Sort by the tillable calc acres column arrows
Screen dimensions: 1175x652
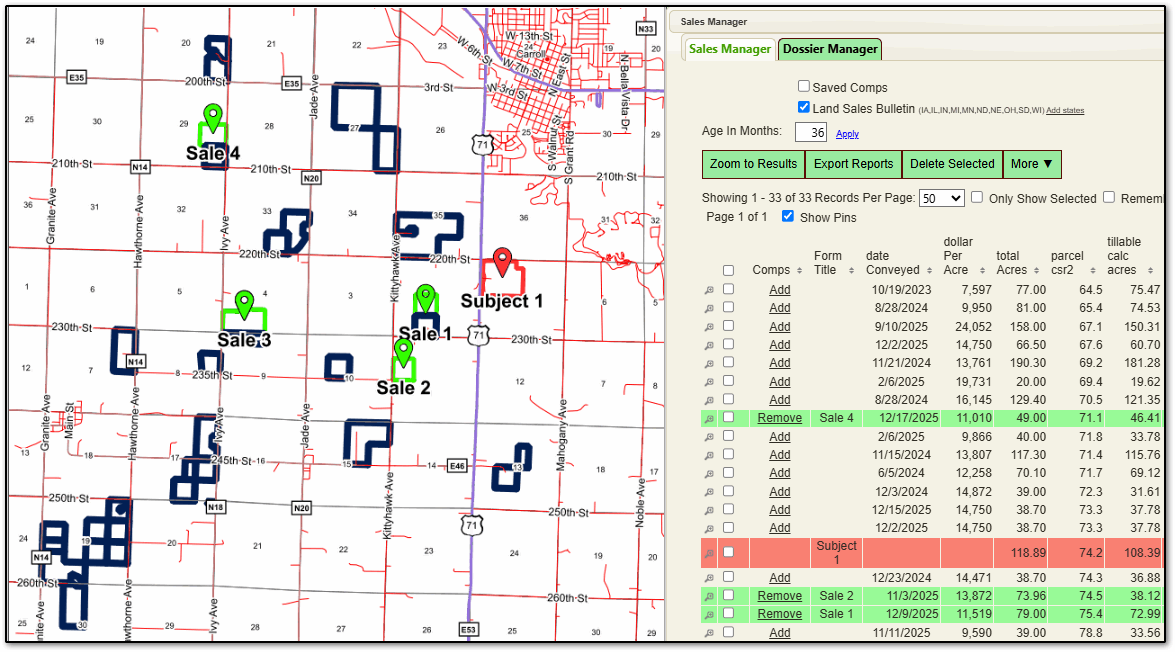tap(1150, 271)
